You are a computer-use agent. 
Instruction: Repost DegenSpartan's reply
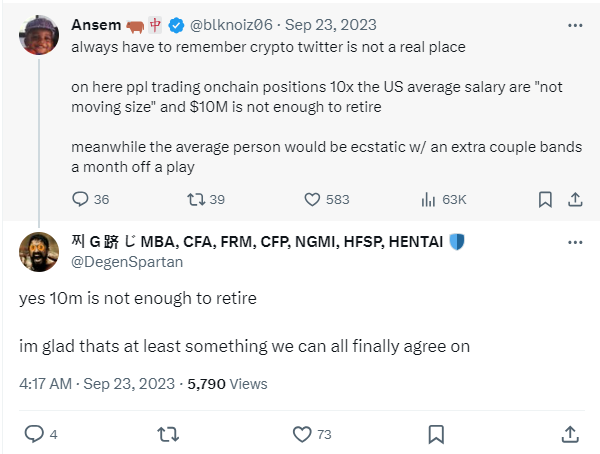(170, 434)
